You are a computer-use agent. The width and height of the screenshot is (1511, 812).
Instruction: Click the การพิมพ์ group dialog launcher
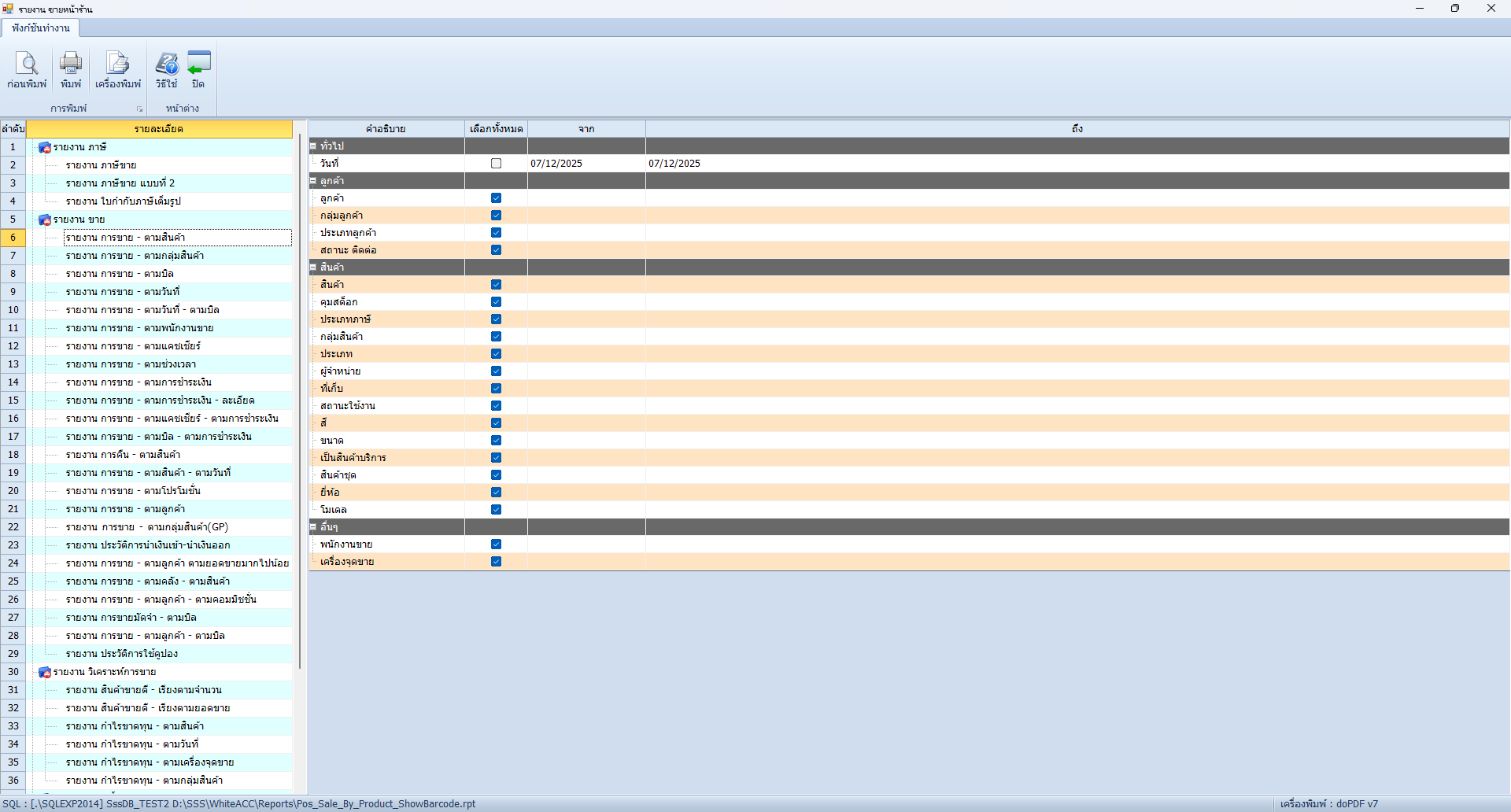click(140, 109)
